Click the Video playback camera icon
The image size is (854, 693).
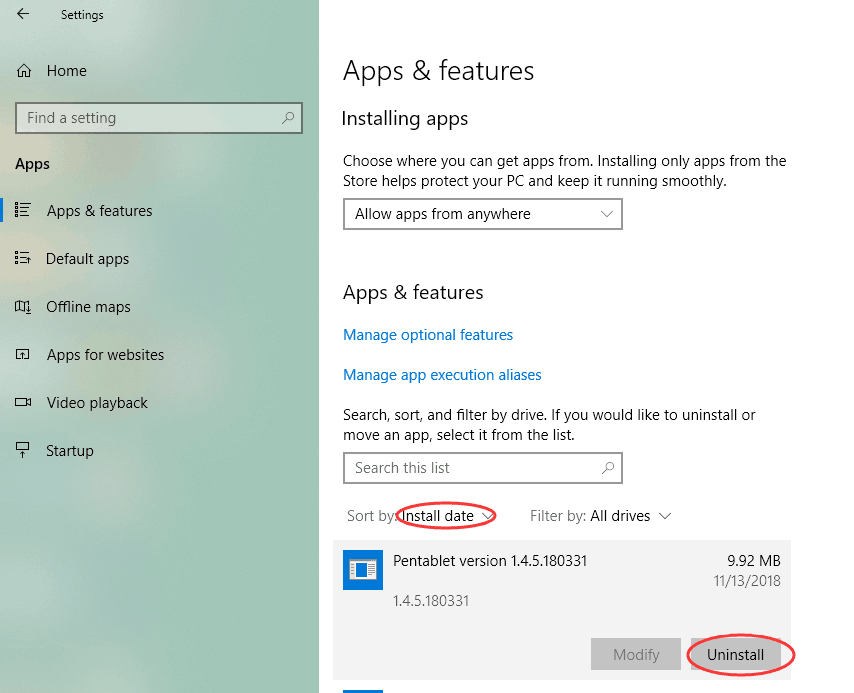(23, 402)
